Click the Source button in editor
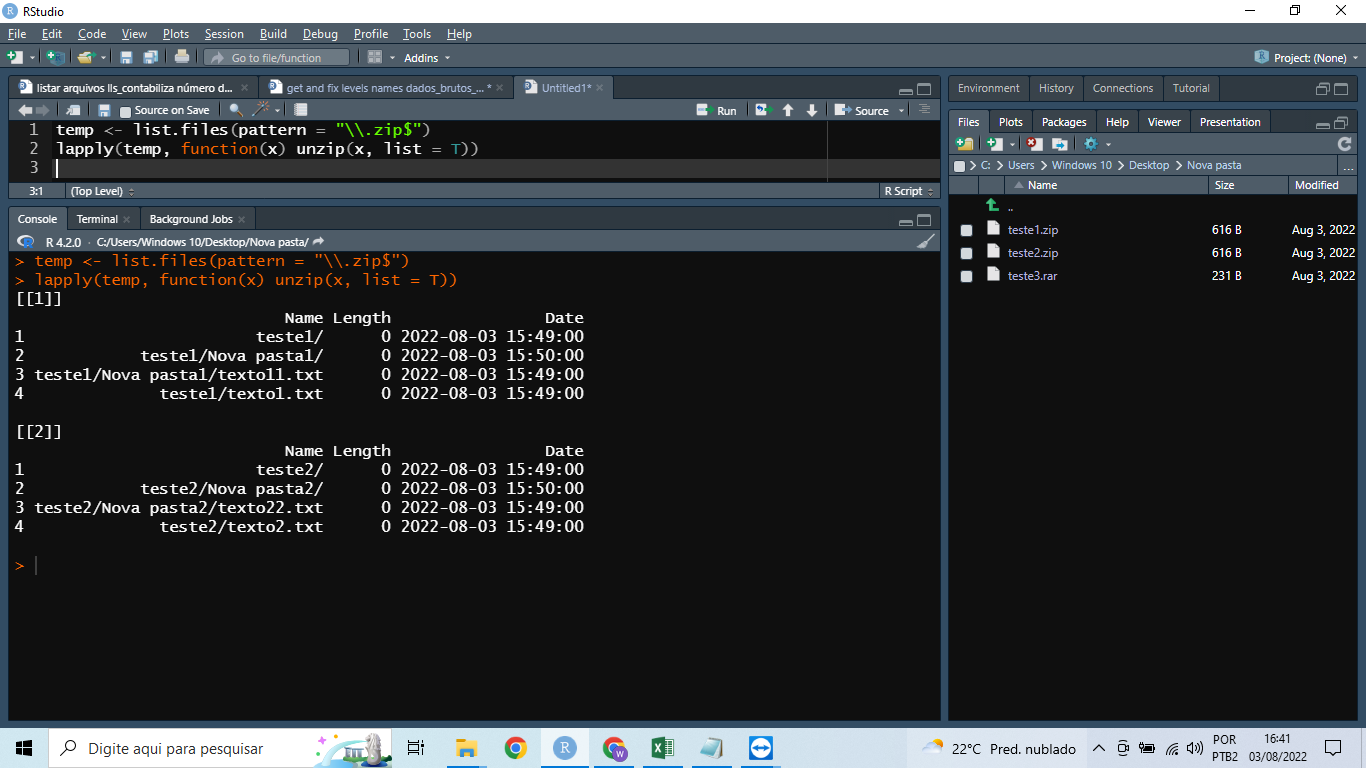The width and height of the screenshot is (1366, 768). tap(863, 110)
